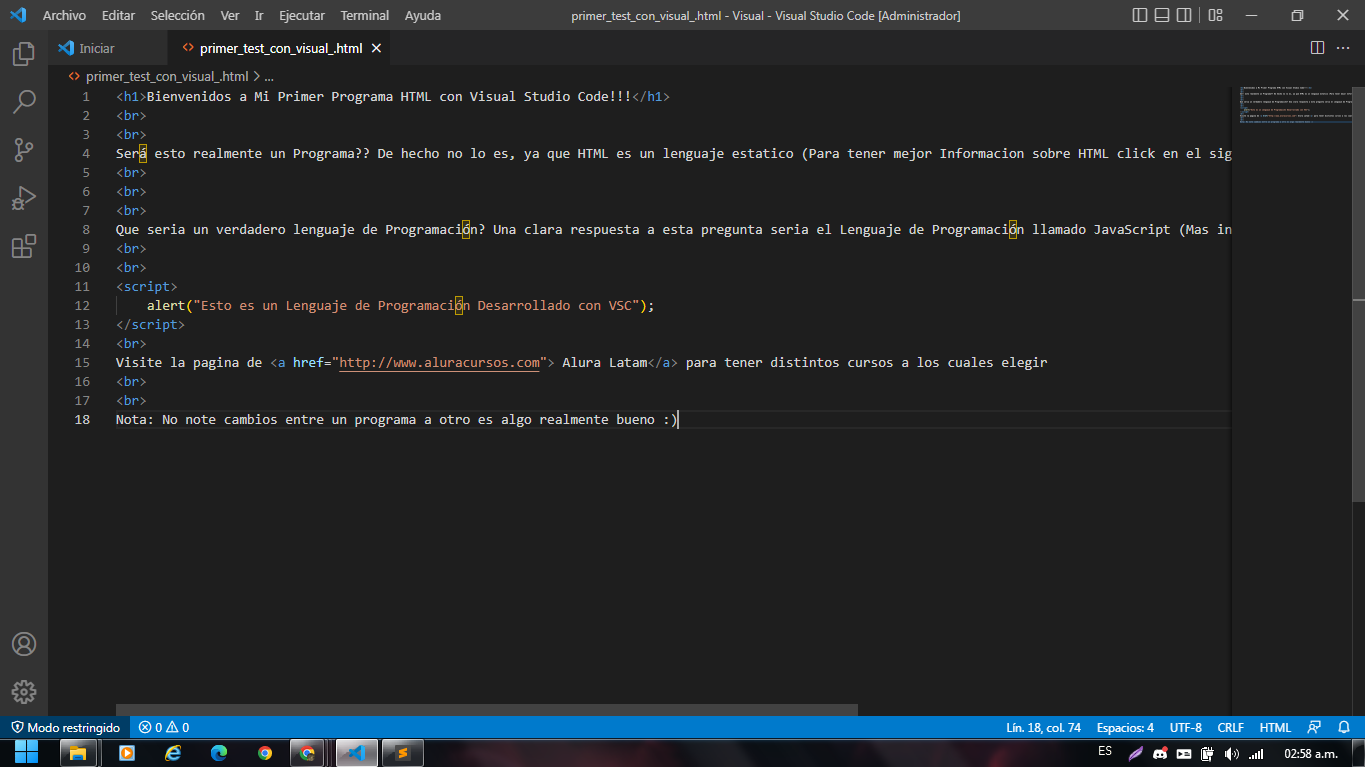Open the Accounts menu icon
Viewport: 1365px width, 767px height.
click(24, 644)
